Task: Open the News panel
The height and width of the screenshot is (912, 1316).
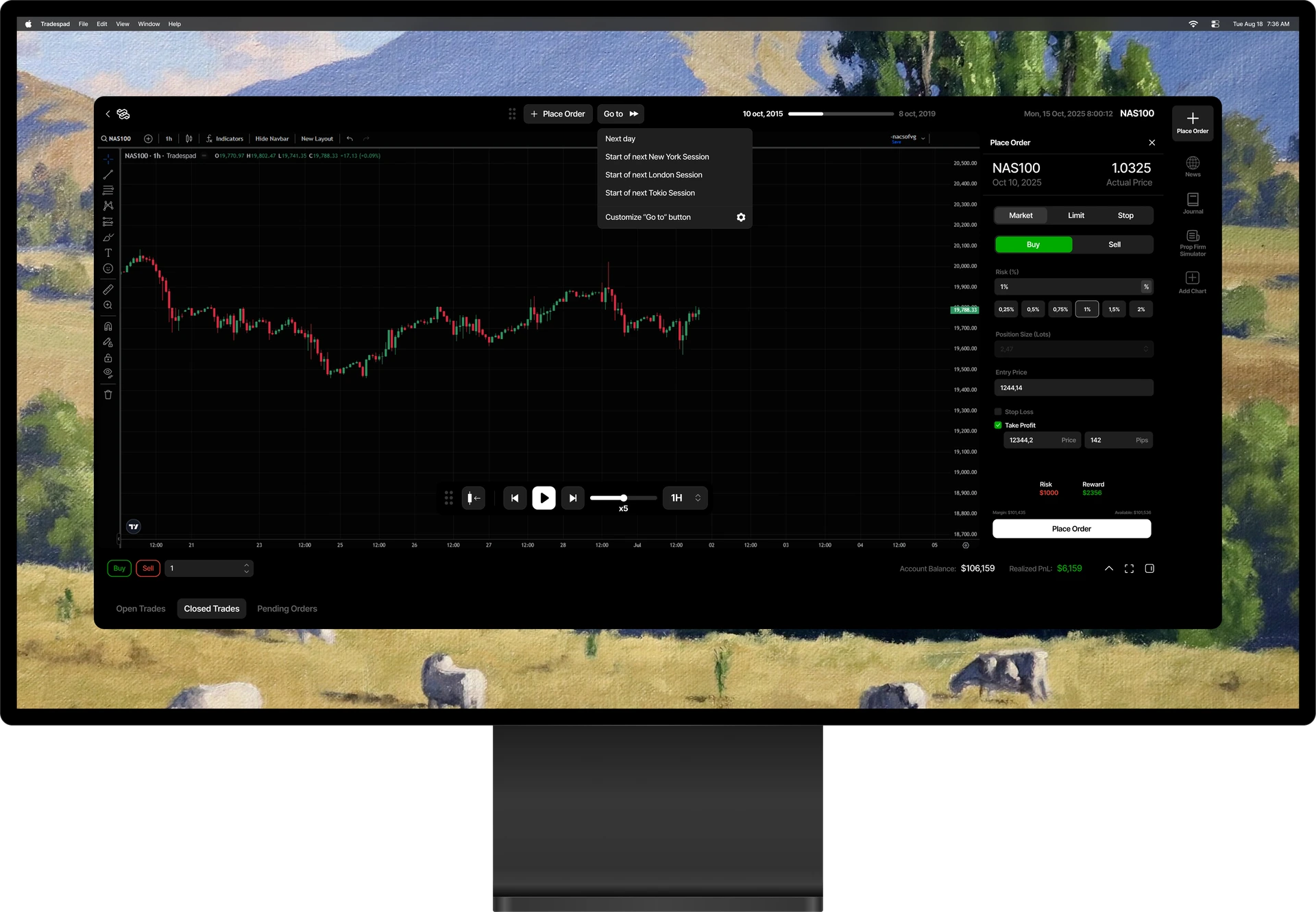Action: (x=1193, y=167)
